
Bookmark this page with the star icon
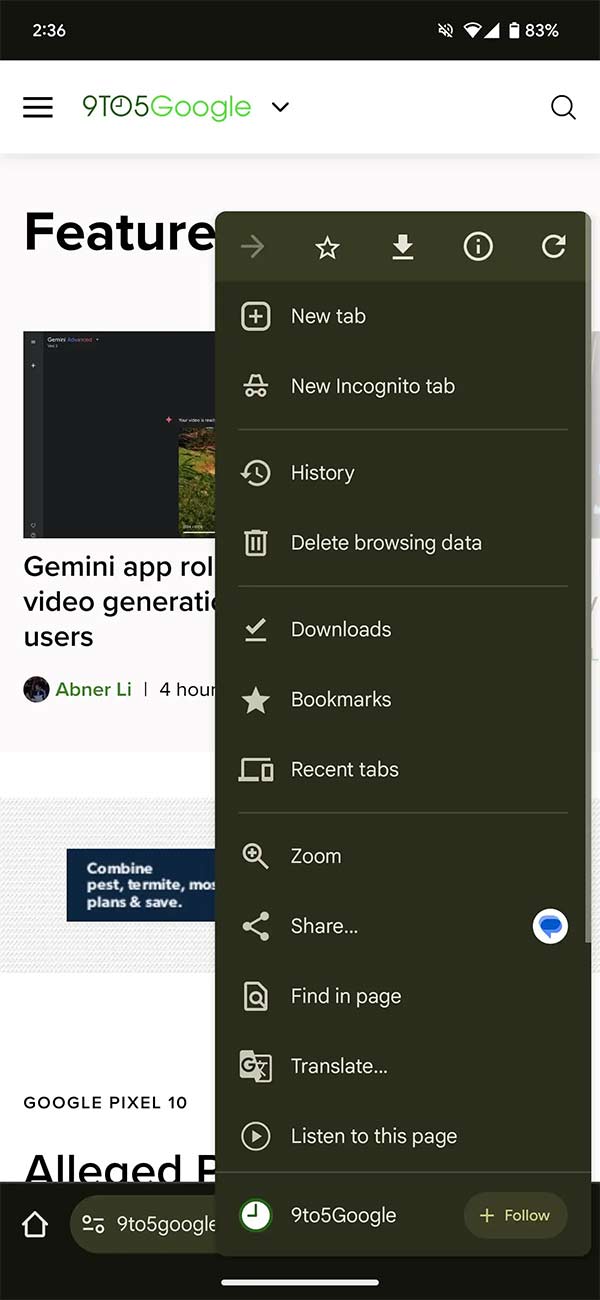(x=327, y=247)
